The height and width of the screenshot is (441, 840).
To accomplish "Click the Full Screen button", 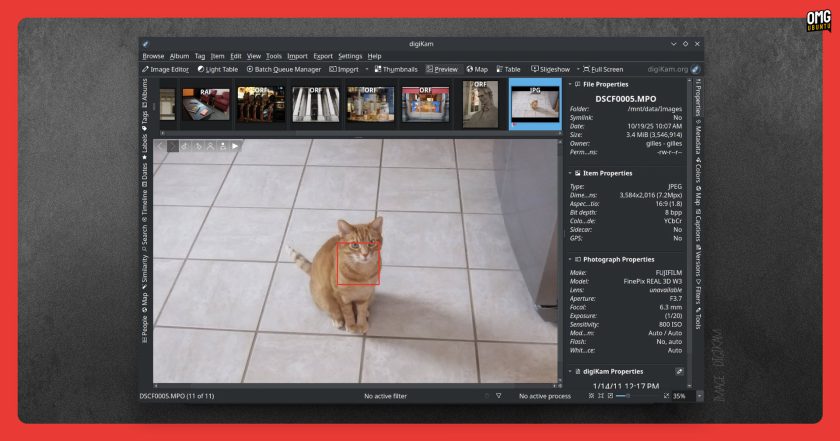I will [603, 69].
